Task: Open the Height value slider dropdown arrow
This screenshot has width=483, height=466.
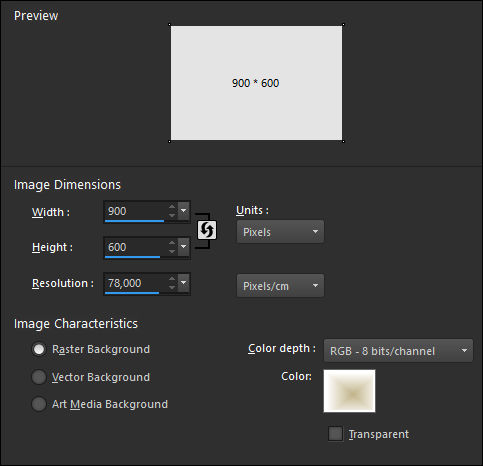Action: [183, 247]
